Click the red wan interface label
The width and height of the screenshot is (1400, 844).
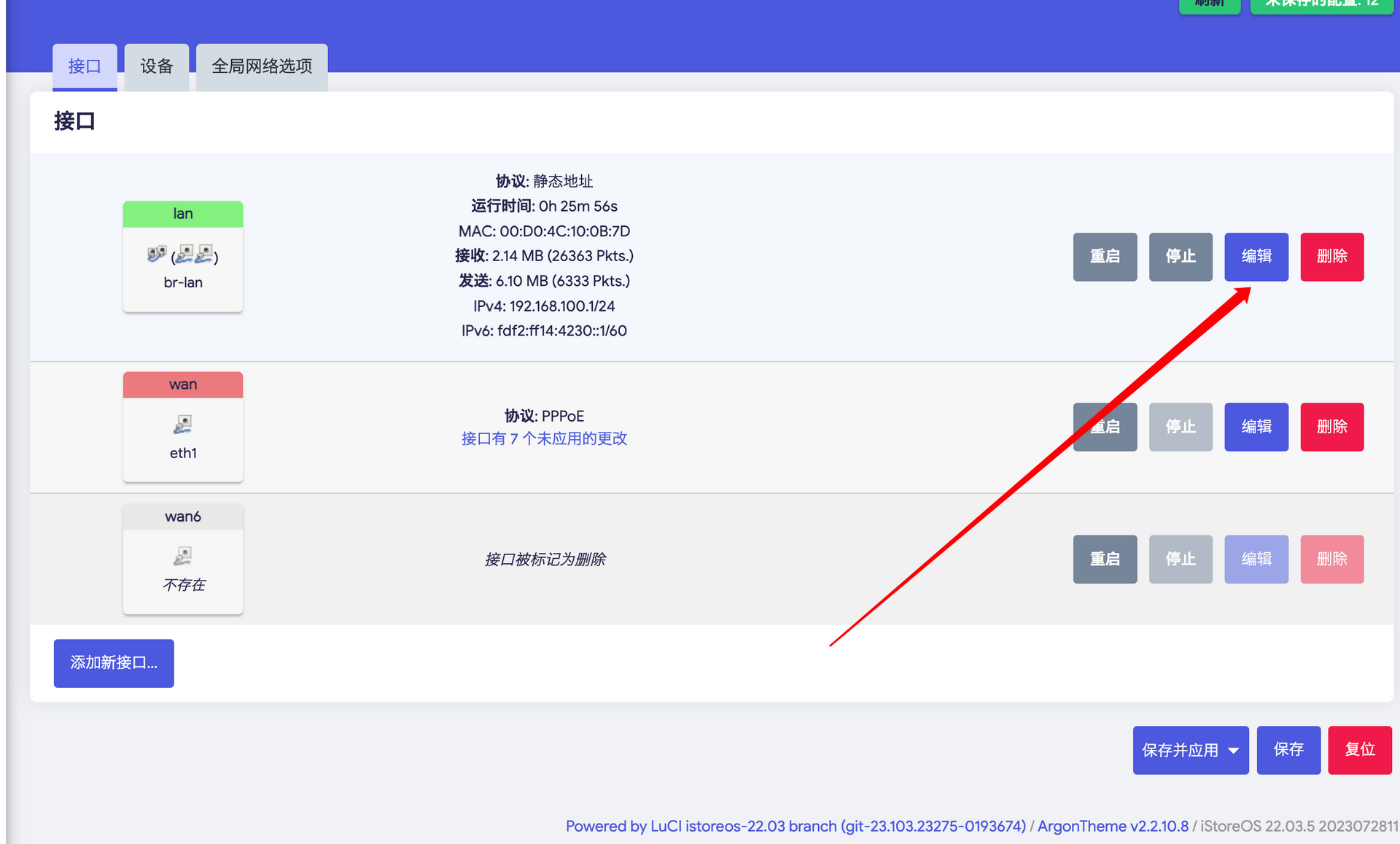coord(183,384)
